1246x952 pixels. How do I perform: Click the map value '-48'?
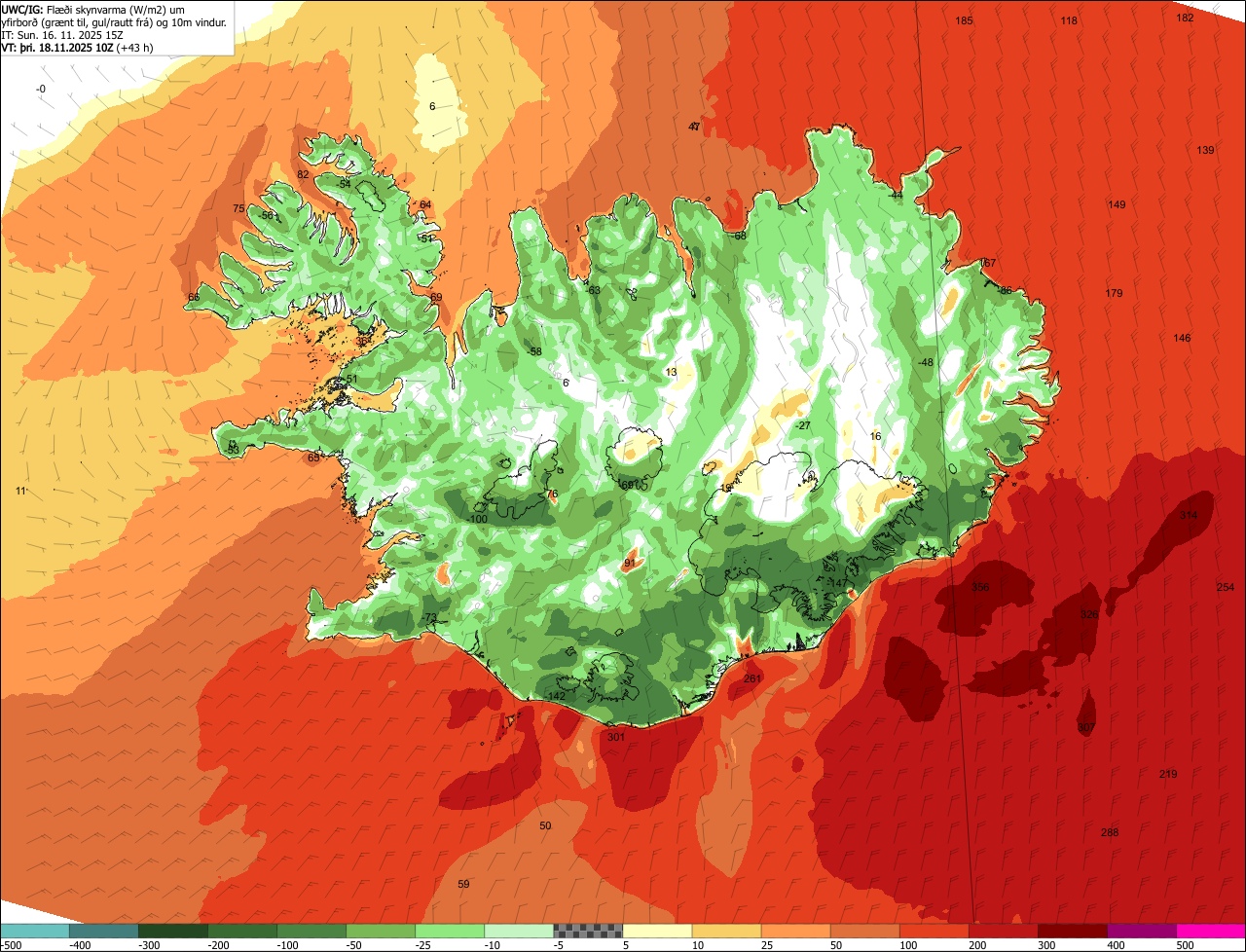[926, 362]
